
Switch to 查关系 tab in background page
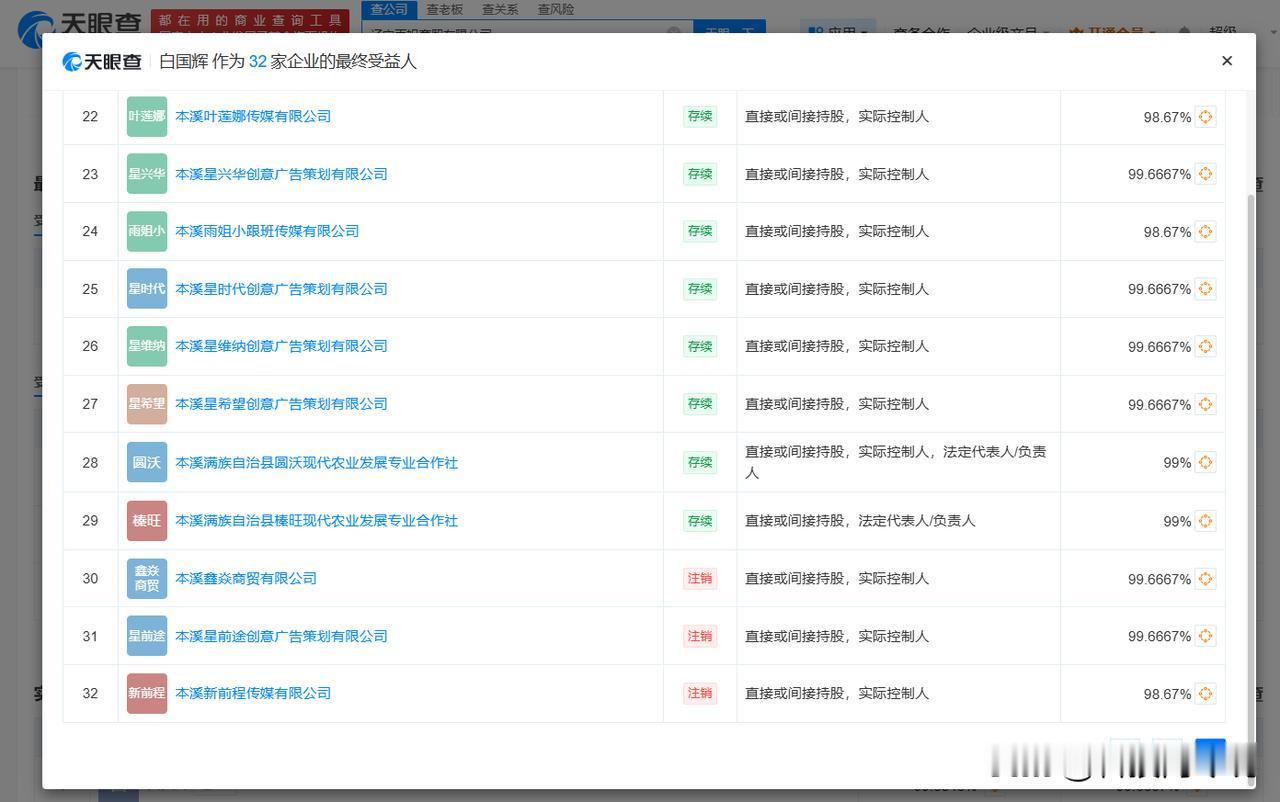[500, 9]
